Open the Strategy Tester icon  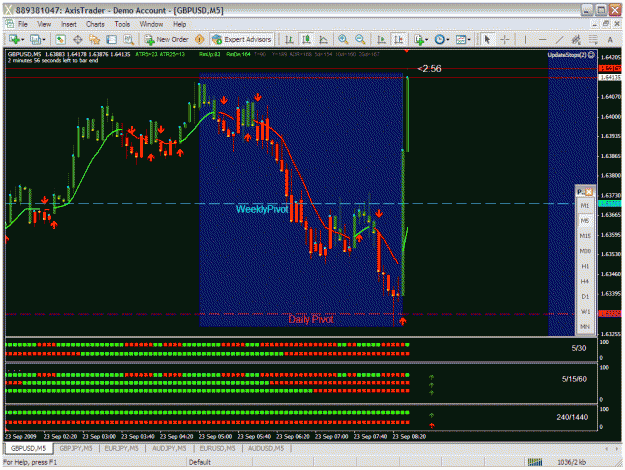128,39
